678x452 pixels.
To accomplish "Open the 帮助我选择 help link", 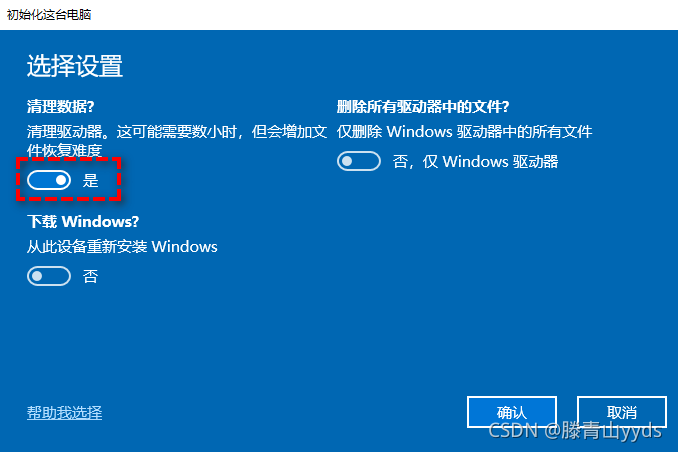I will (x=64, y=413).
